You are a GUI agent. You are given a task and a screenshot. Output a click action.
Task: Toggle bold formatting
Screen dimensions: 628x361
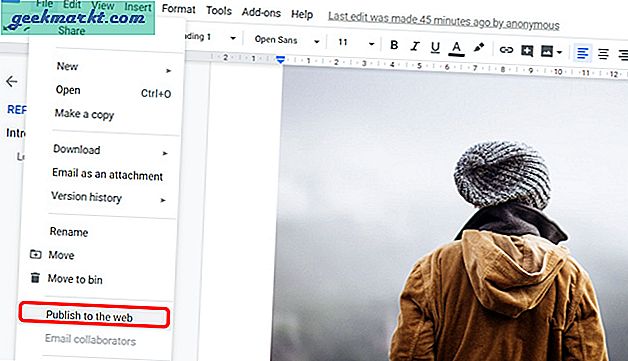pyautogui.click(x=394, y=45)
